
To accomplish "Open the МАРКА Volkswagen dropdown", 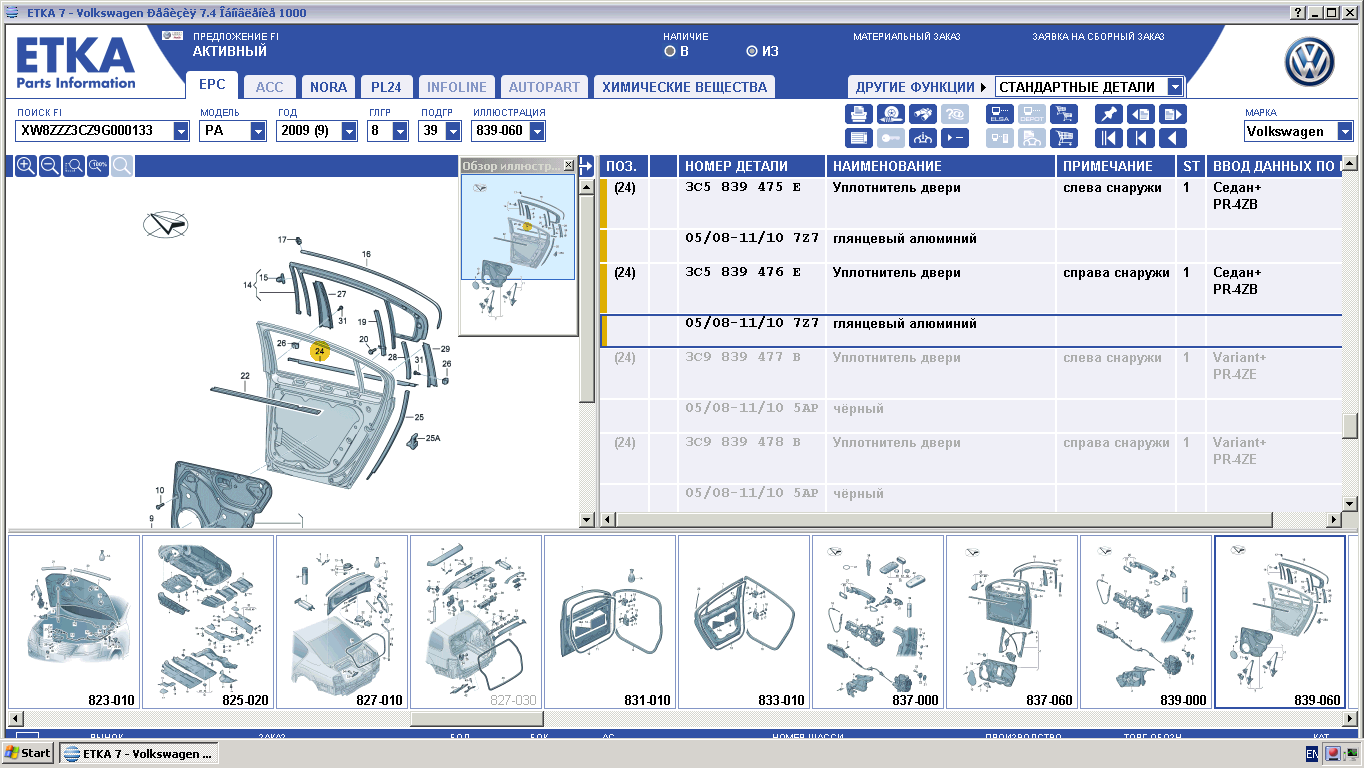I will pyautogui.click(x=1345, y=131).
